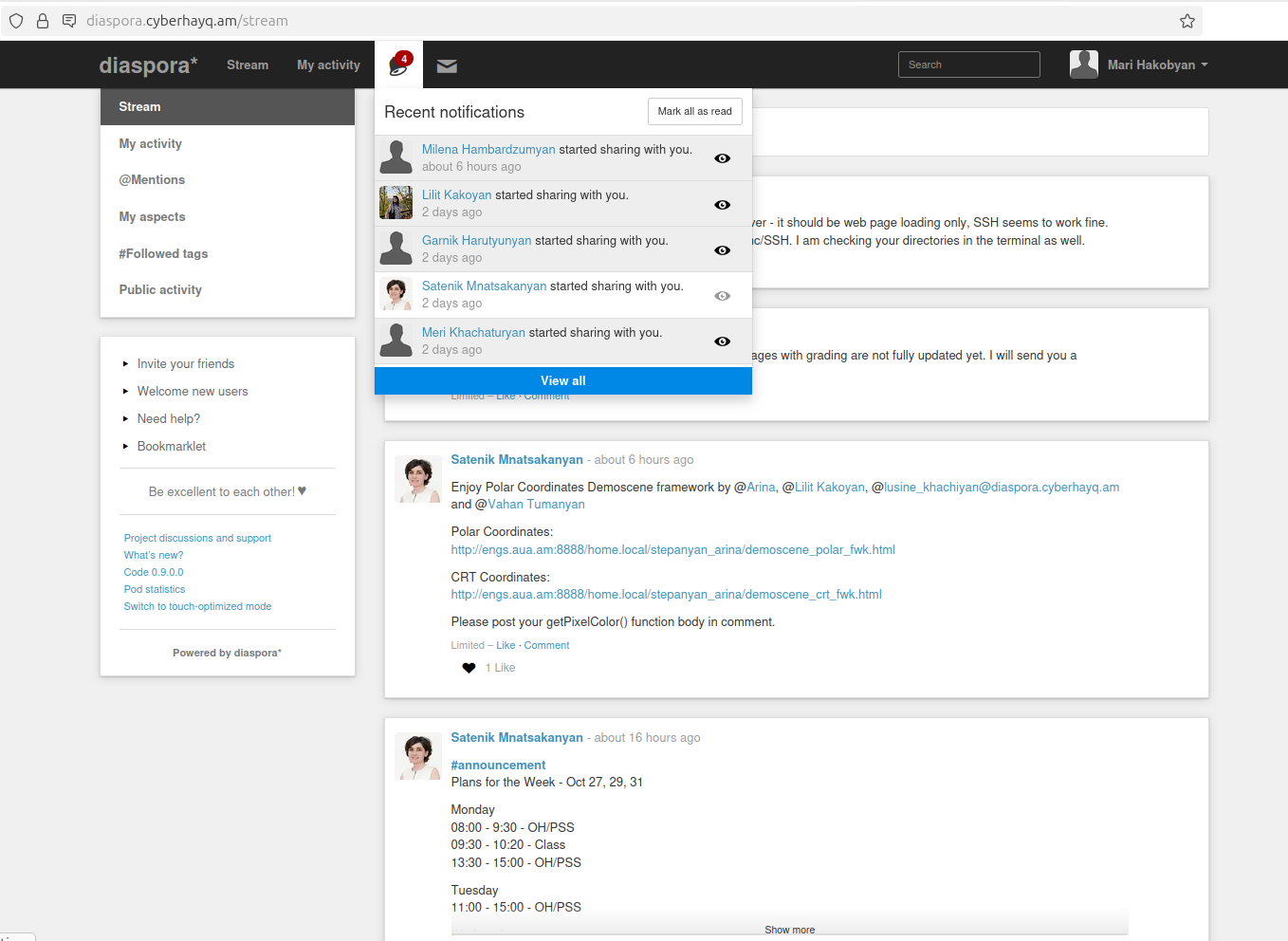This screenshot has width=1288, height=941.
Task: Switch to touch-optimized mode link
Action: [197, 607]
